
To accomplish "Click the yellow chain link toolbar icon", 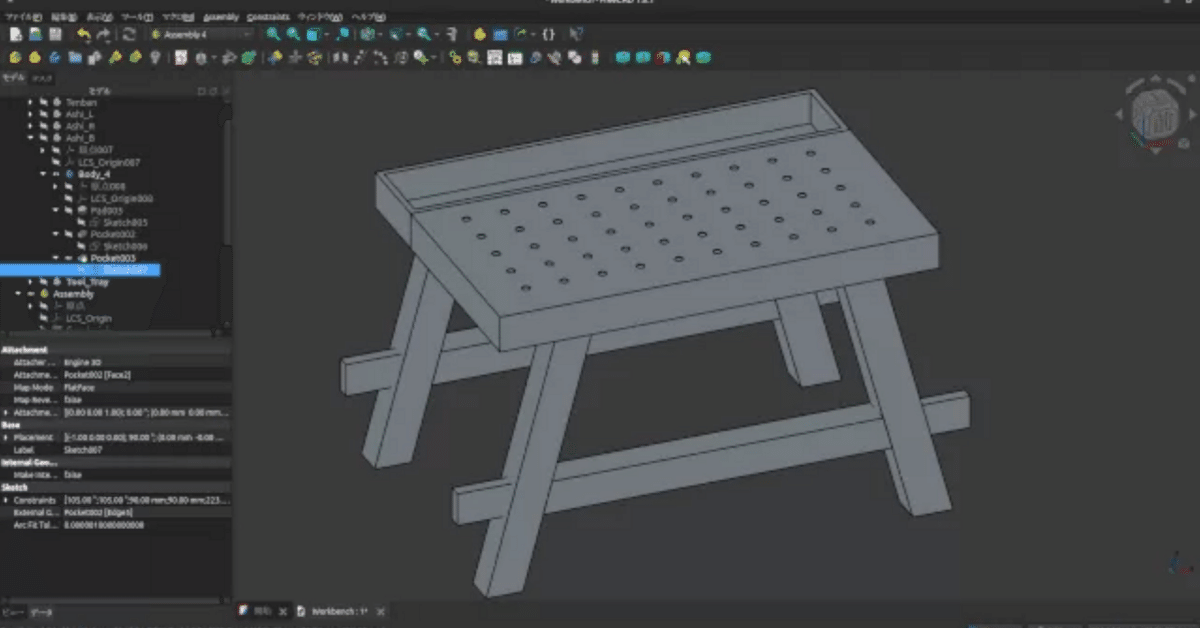I will pyautogui.click(x=456, y=58).
